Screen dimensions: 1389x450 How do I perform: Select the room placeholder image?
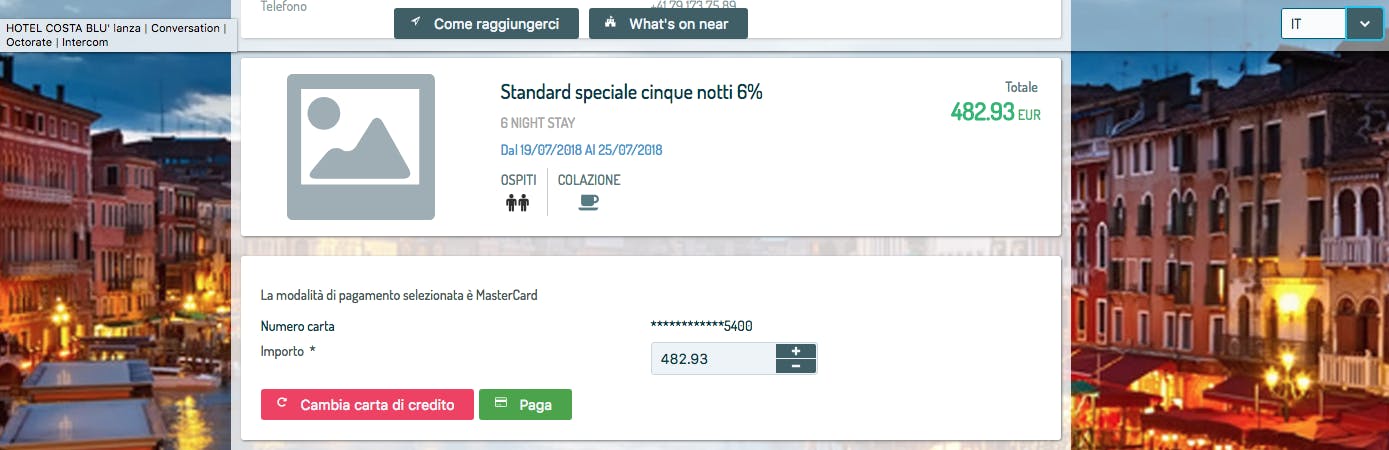coord(361,147)
